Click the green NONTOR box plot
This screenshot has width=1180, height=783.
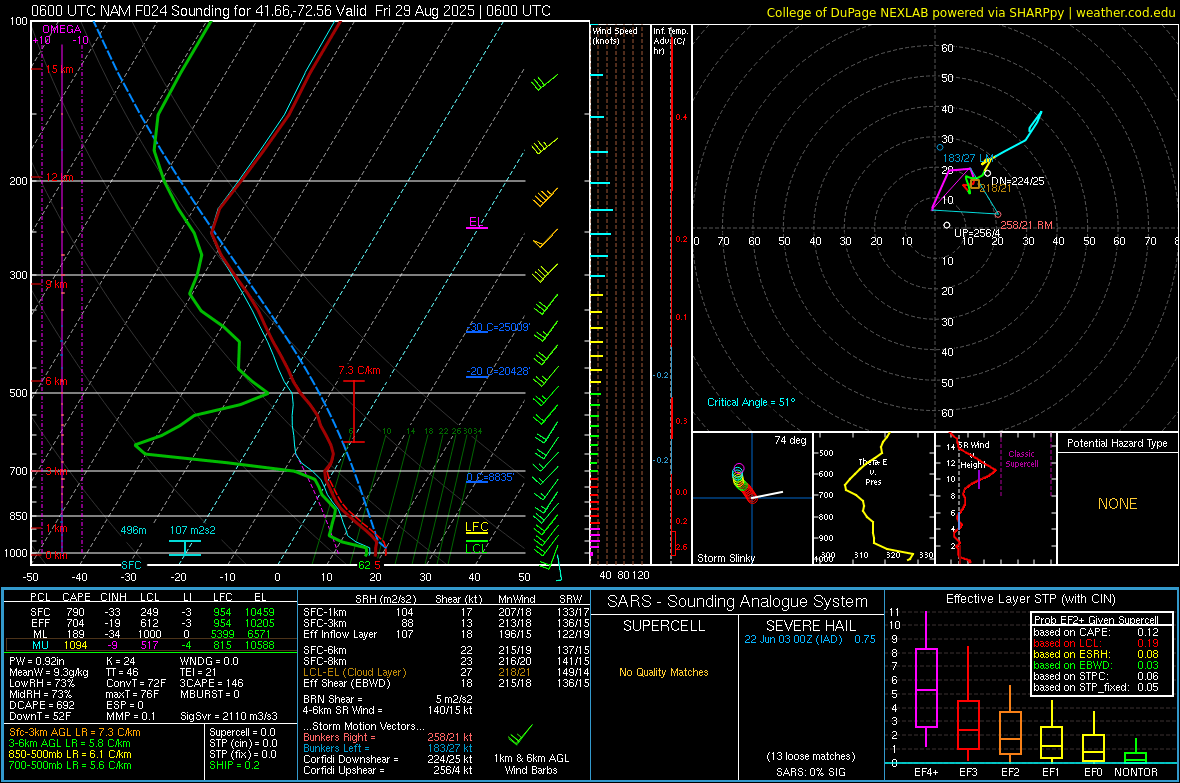tap(1136, 757)
